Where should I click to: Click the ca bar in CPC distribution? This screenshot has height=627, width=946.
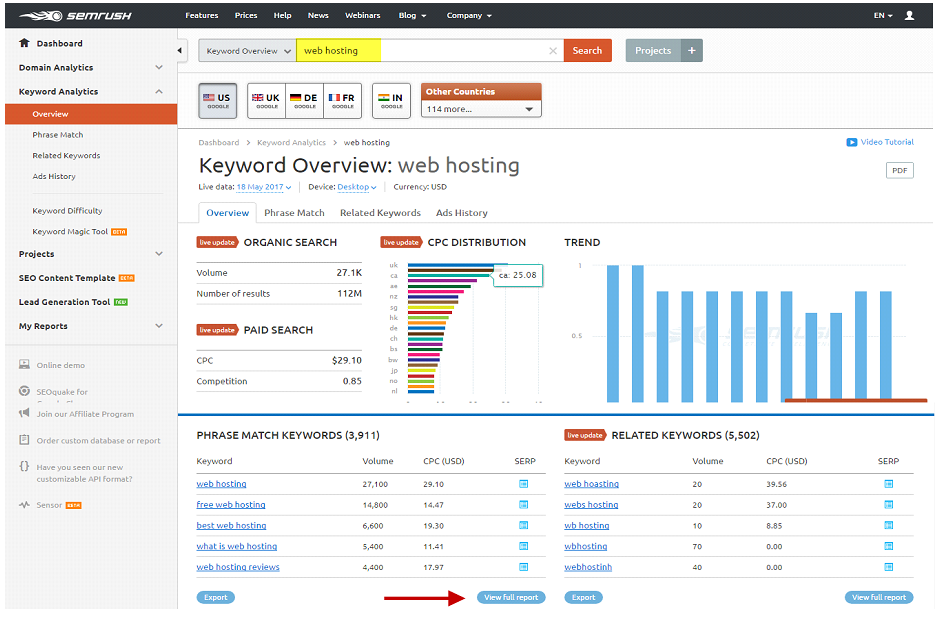(x=450, y=275)
